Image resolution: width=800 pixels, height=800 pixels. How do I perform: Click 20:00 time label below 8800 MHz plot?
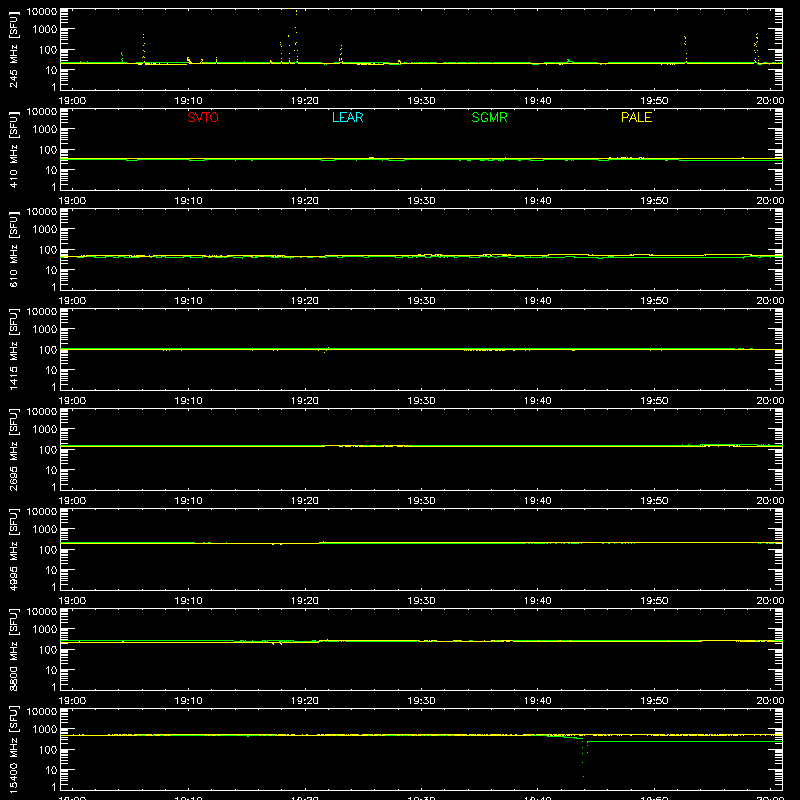[770, 701]
